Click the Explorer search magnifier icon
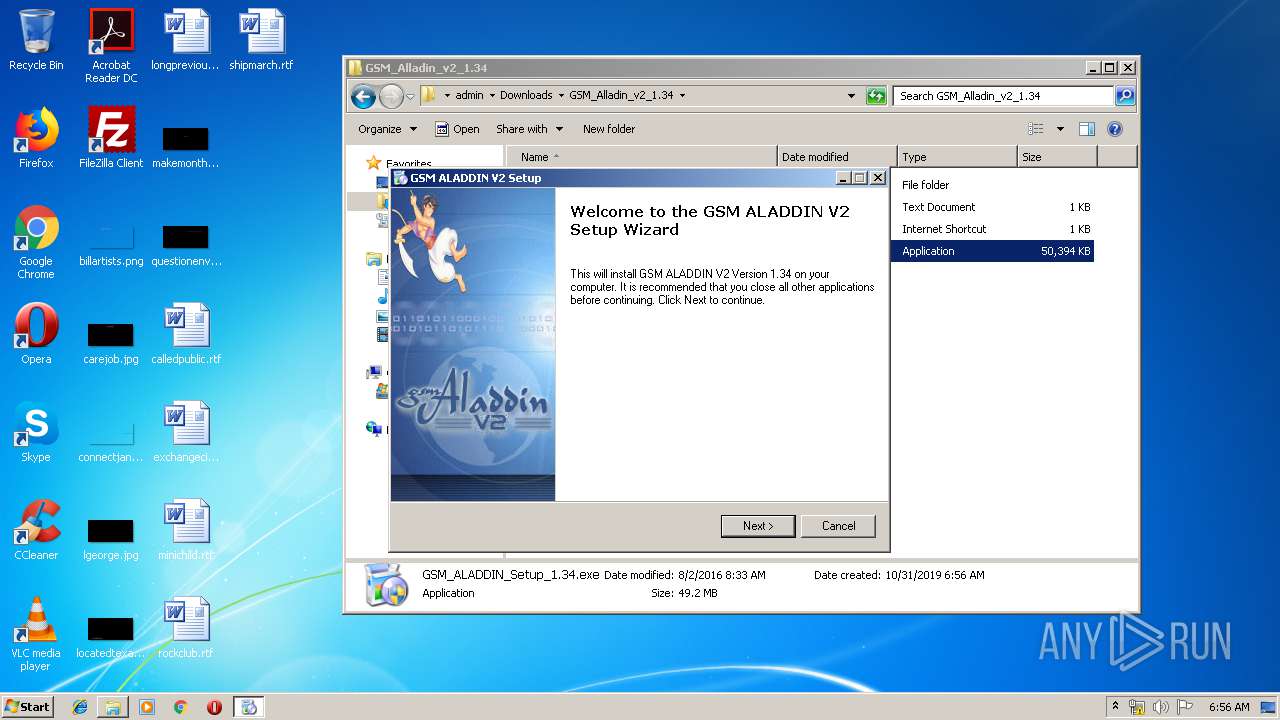This screenshot has width=1280, height=720. pyautogui.click(x=1125, y=96)
